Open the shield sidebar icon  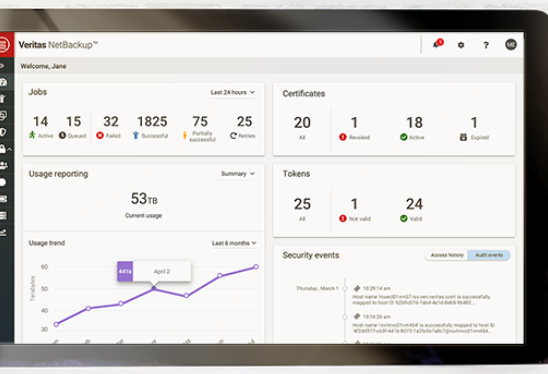pyautogui.click(x=3, y=132)
